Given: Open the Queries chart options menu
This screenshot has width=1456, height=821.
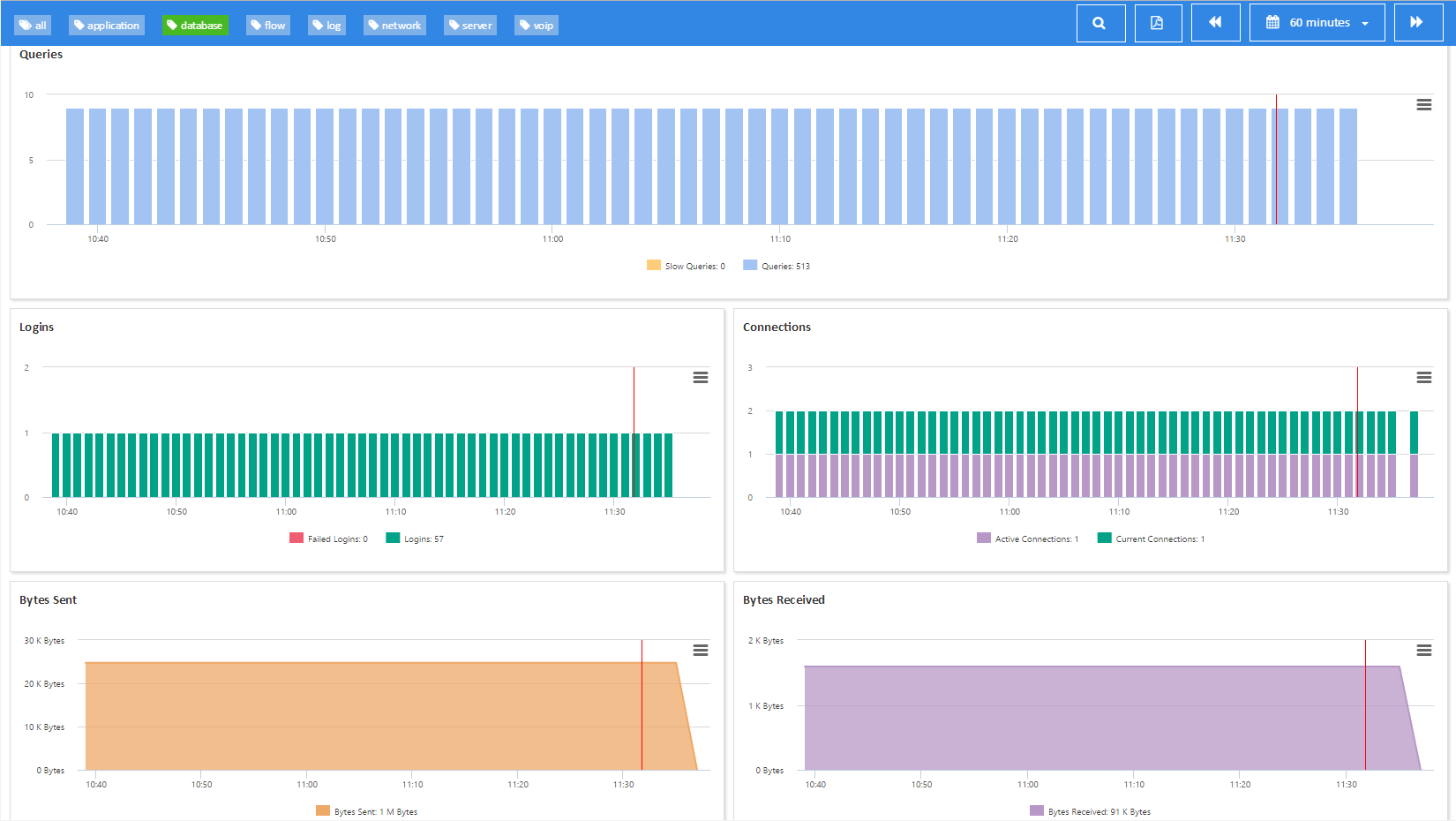Looking at the screenshot, I should coord(1423,104).
